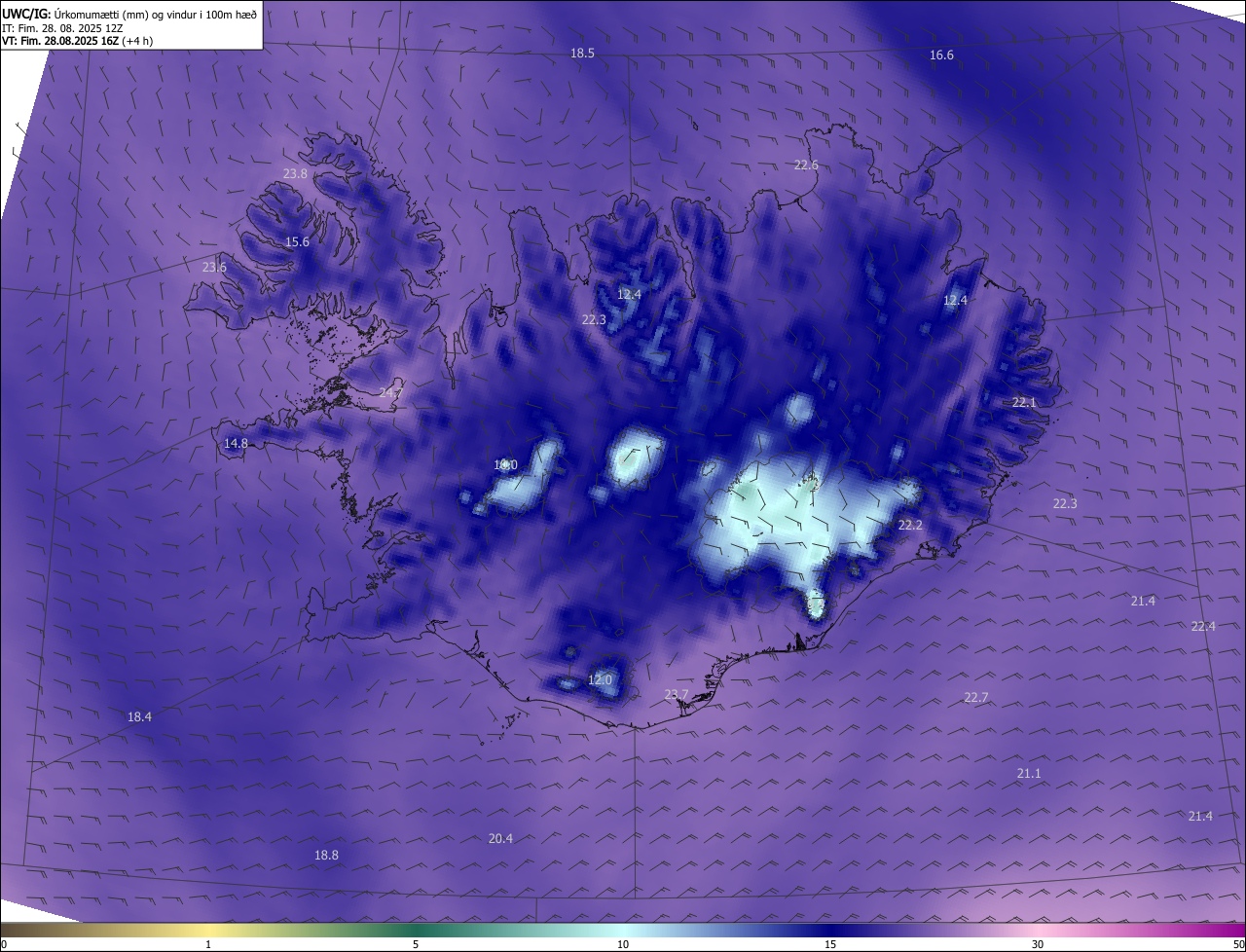Click the colour scale tick labelled 15
Image resolution: width=1246 pixels, height=952 pixels.
[830, 944]
